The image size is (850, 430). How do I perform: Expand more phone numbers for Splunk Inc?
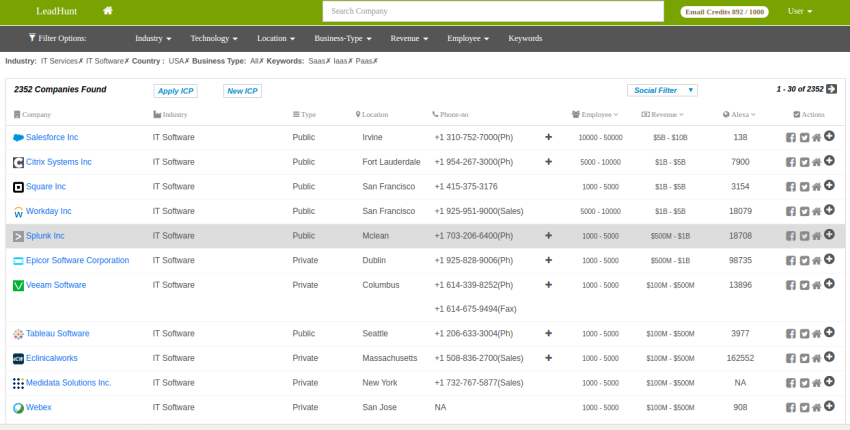(x=549, y=235)
